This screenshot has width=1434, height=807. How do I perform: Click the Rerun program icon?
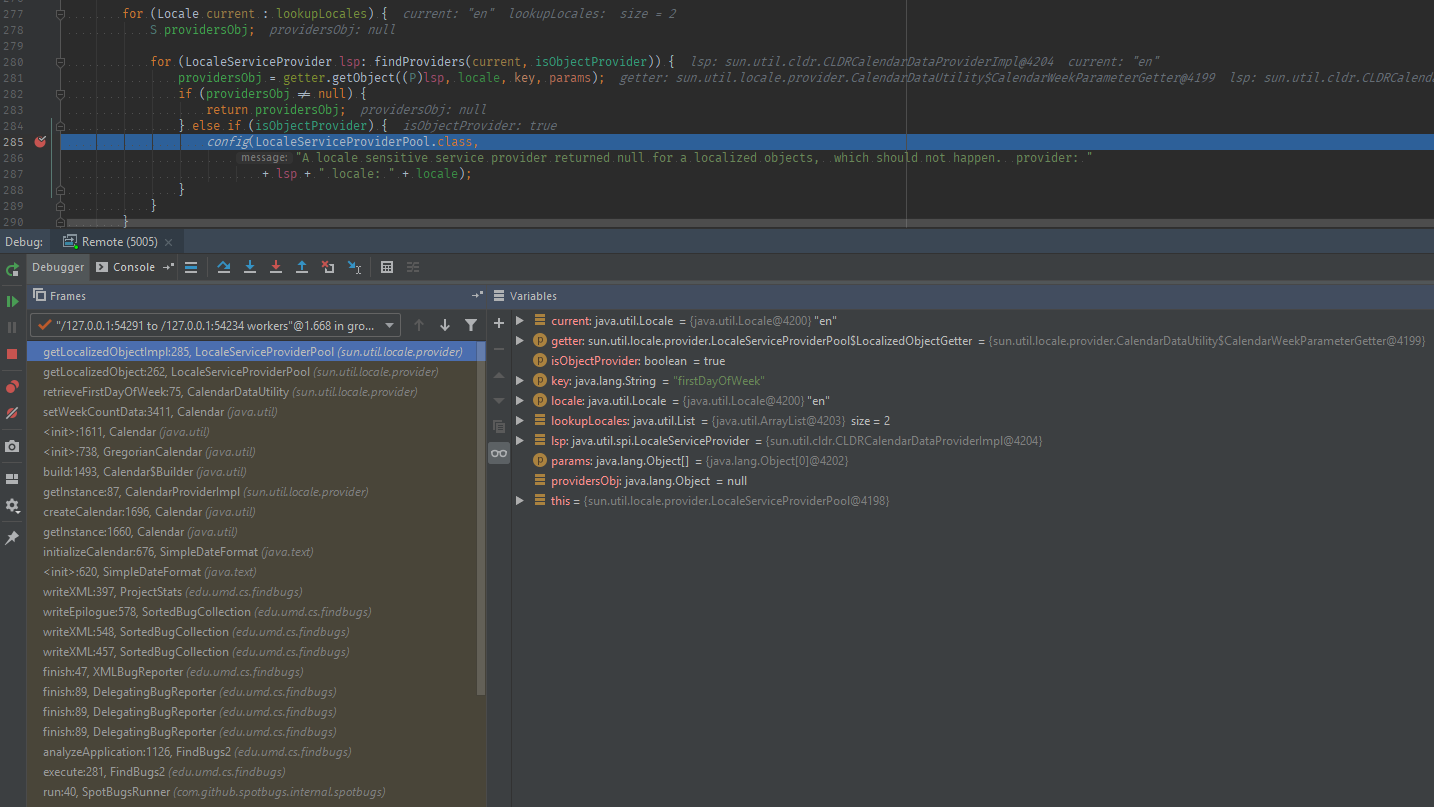click(13, 270)
